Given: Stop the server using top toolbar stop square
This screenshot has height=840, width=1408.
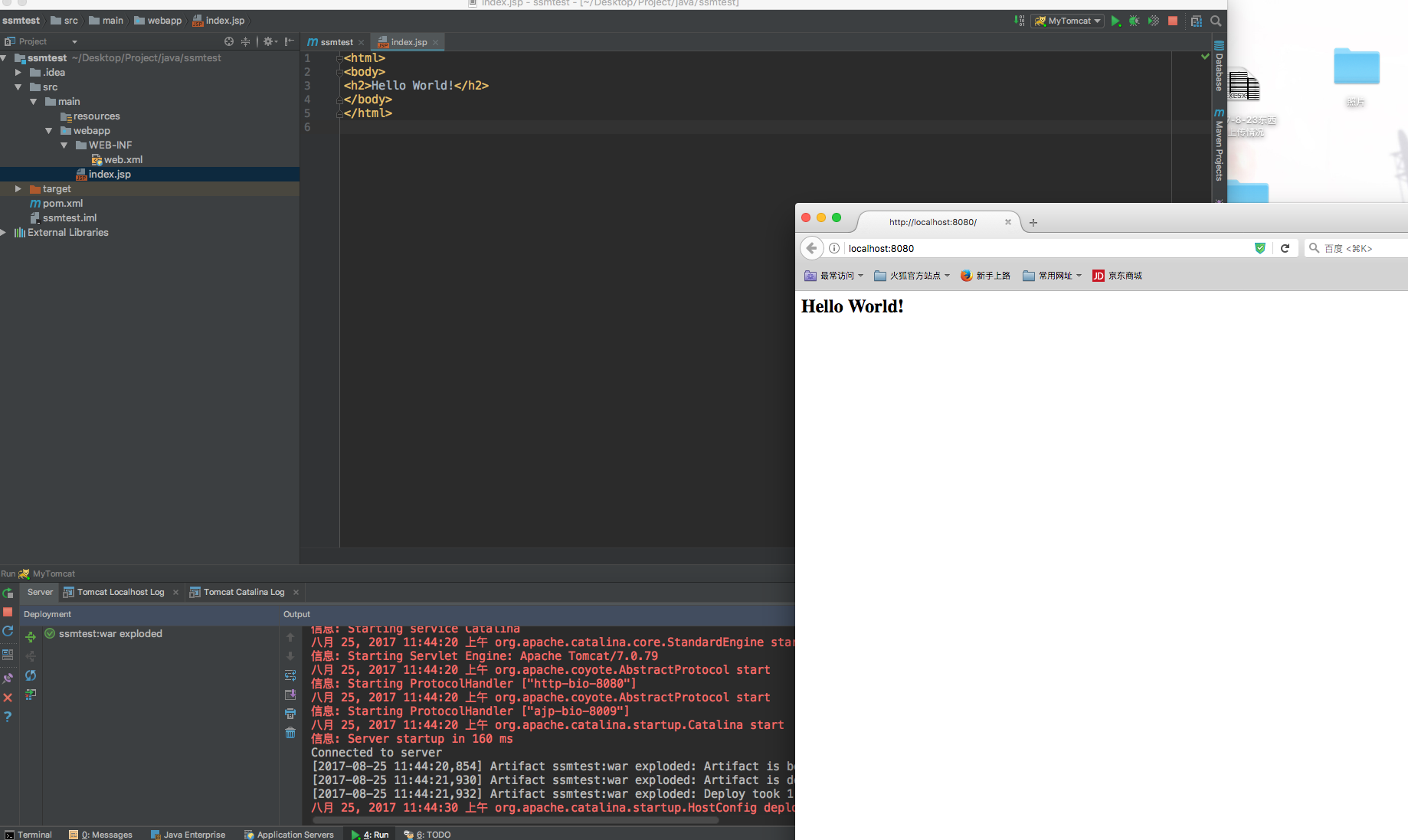Looking at the screenshot, I should (1173, 21).
